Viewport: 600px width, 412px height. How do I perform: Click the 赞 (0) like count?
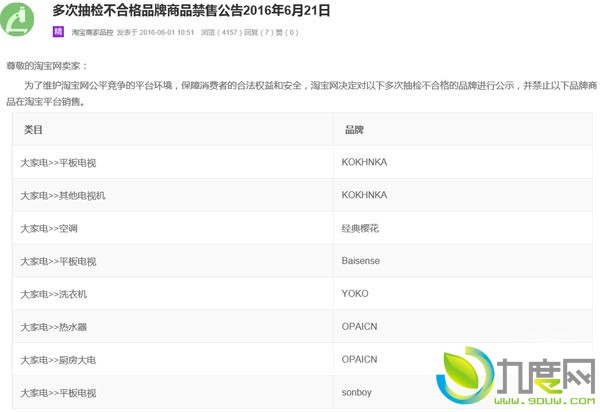pyautogui.click(x=287, y=32)
